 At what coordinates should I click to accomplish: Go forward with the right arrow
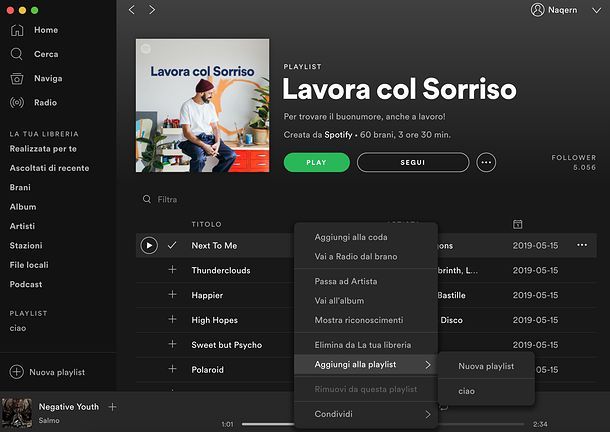(152, 10)
